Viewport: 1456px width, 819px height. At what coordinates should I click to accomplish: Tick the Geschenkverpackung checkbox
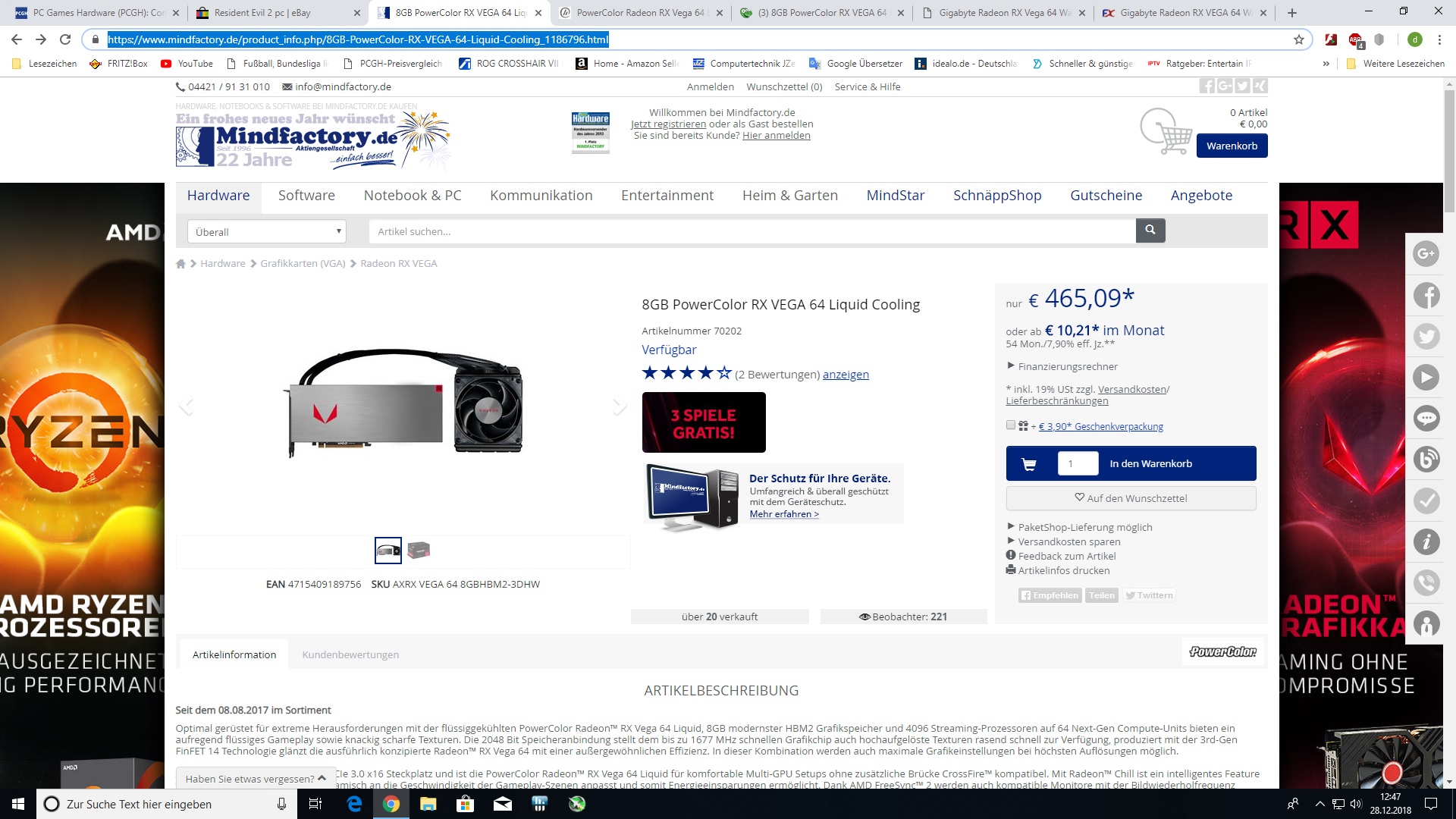(1011, 425)
